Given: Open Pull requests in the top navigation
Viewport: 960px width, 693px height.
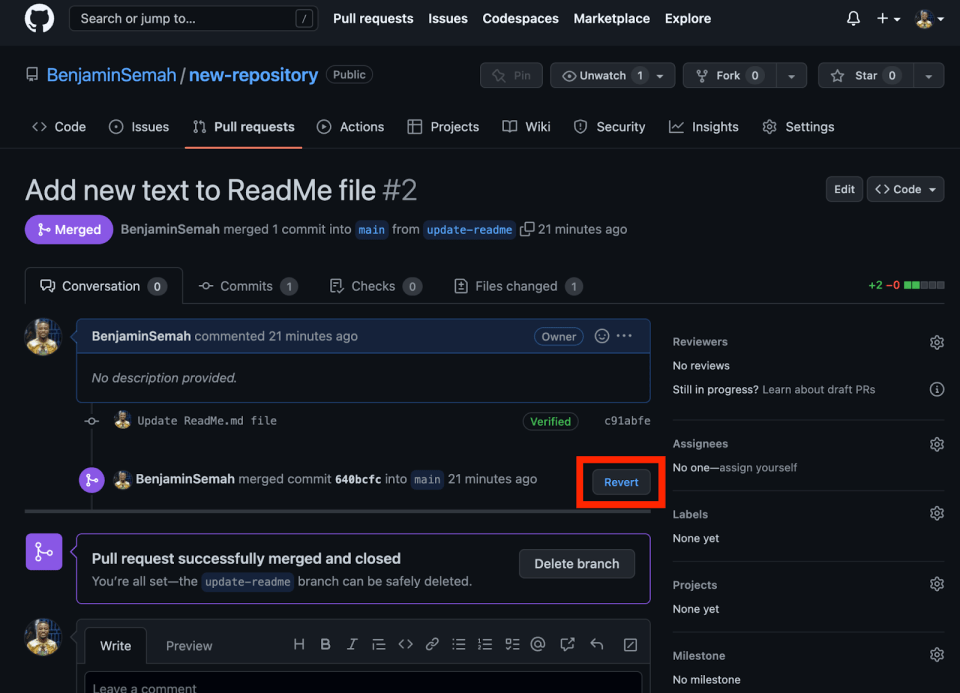Looking at the screenshot, I should 373,18.
